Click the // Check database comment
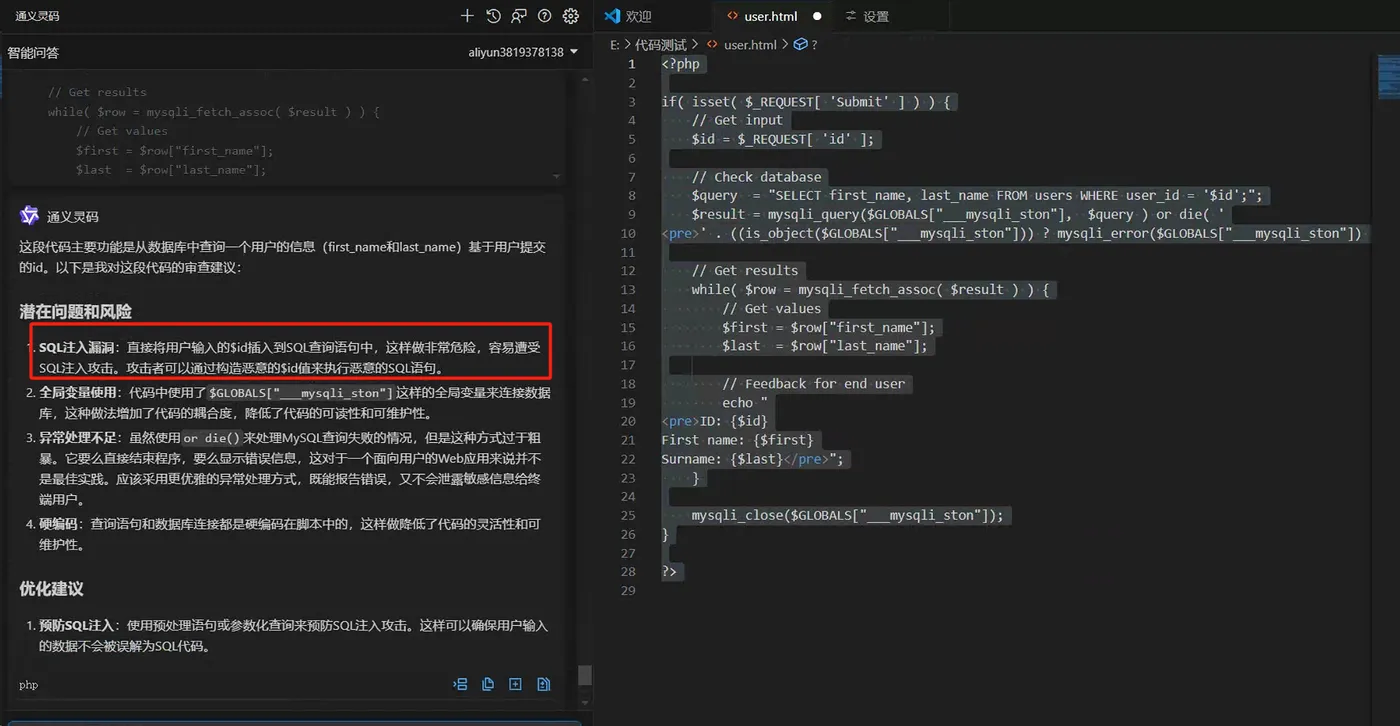This screenshot has height=726, width=1400. 756,177
